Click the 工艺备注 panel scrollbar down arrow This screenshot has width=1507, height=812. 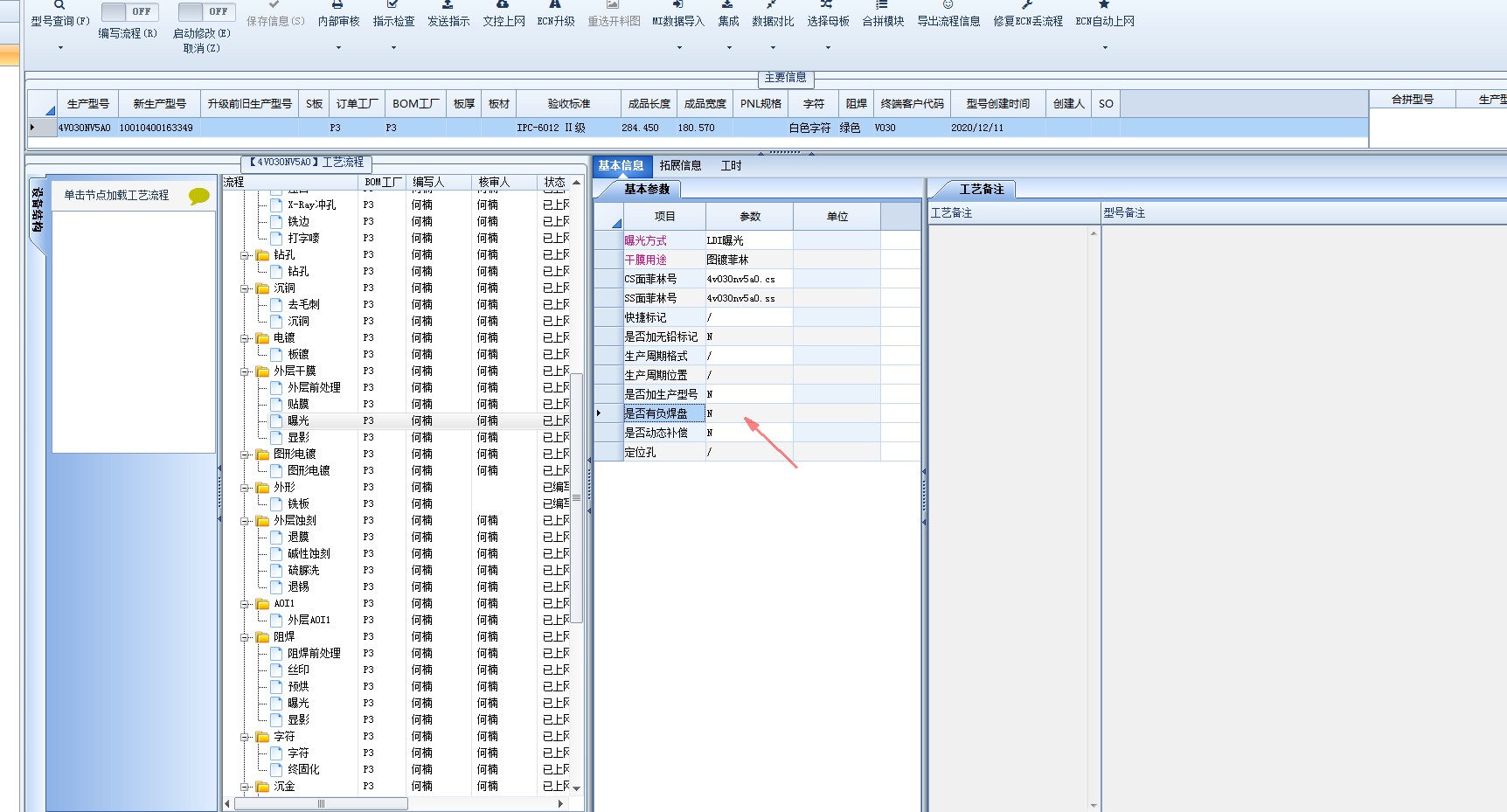tap(1094, 805)
